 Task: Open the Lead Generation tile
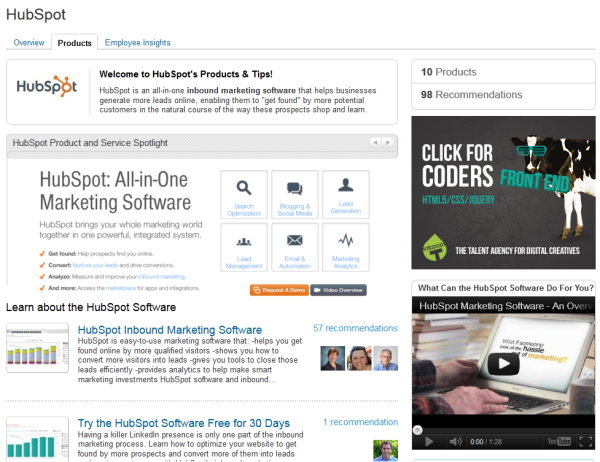(x=346, y=195)
